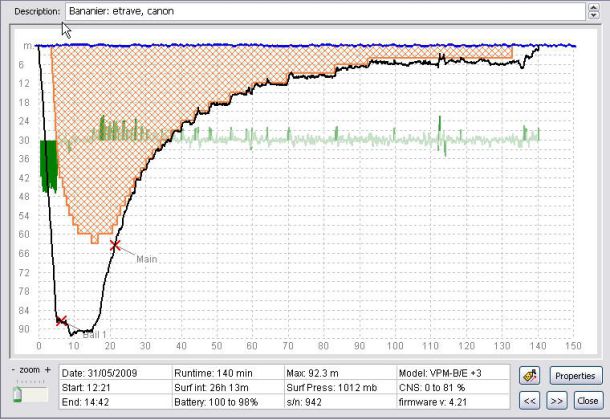Screen dimensions: 610x420
Task: Click the zoom minus sign
Action: coord(13,369)
